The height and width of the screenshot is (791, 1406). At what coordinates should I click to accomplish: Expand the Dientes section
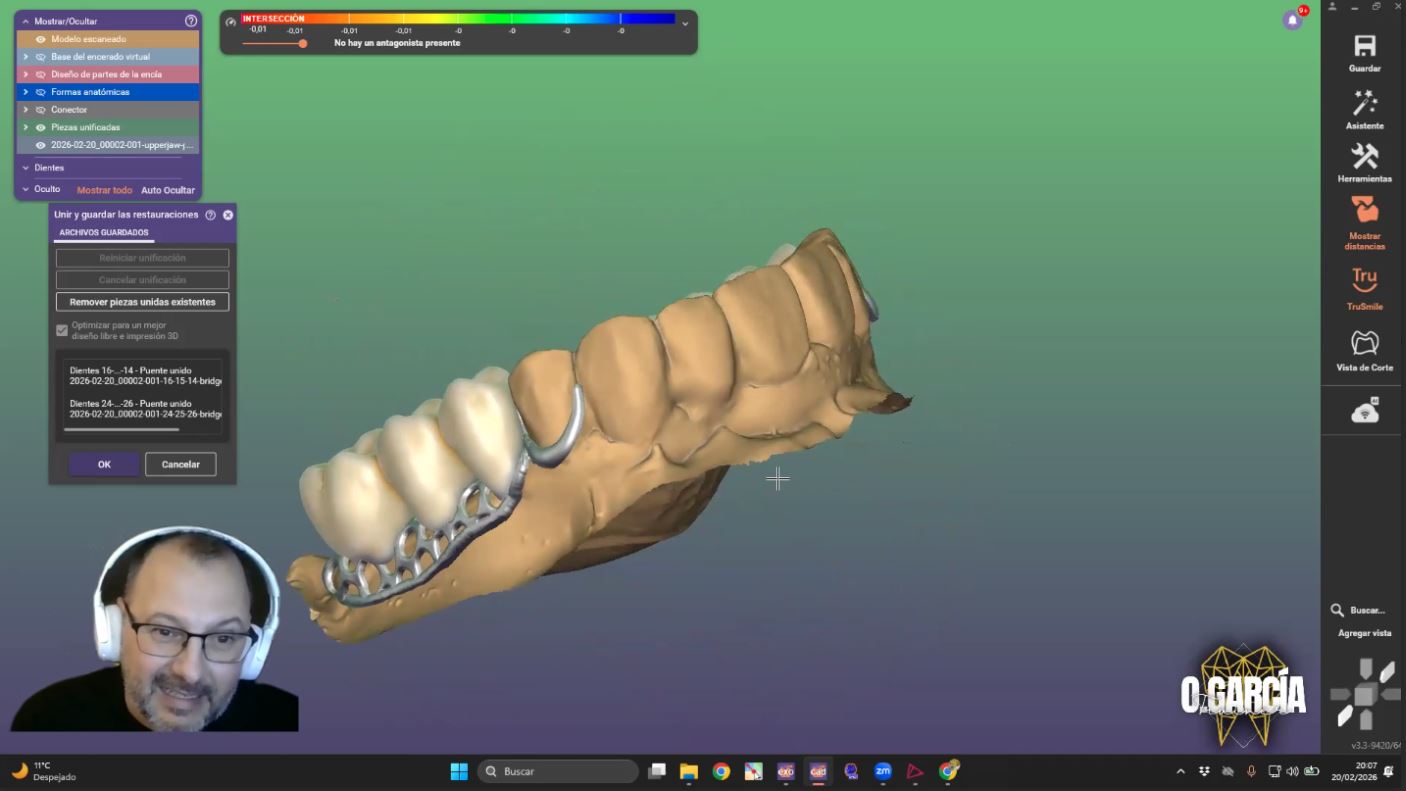point(26,168)
